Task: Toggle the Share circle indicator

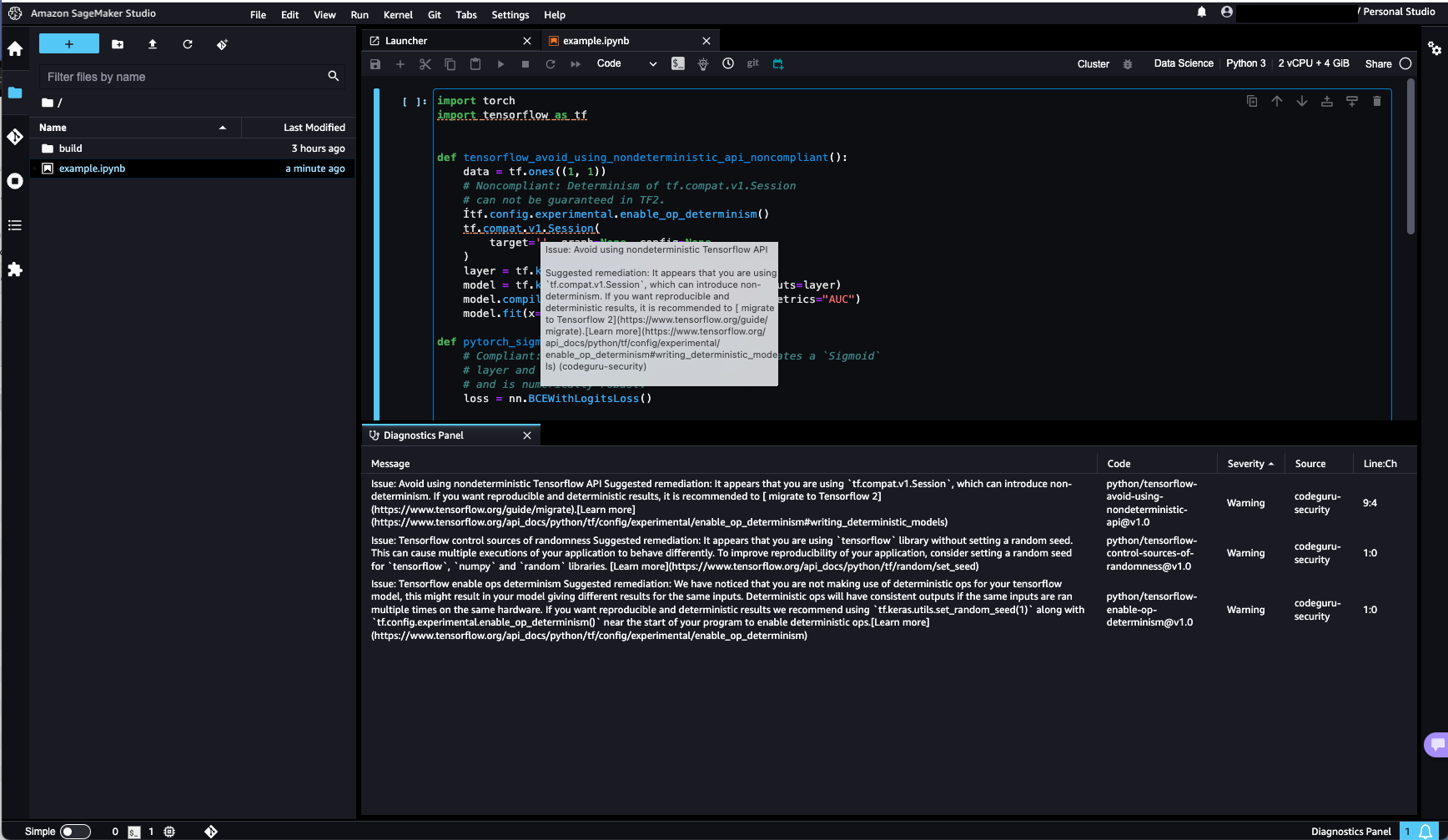Action: (1405, 63)
